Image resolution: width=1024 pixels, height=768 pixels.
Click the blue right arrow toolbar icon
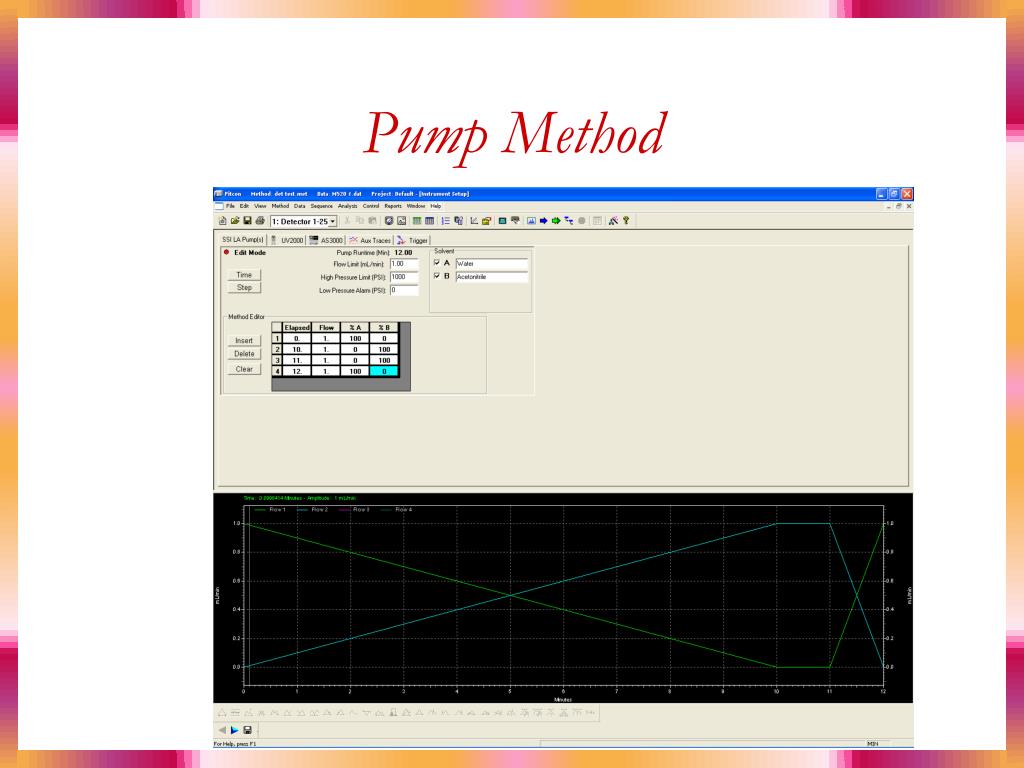pyautogui.click(x=543, y=220)
